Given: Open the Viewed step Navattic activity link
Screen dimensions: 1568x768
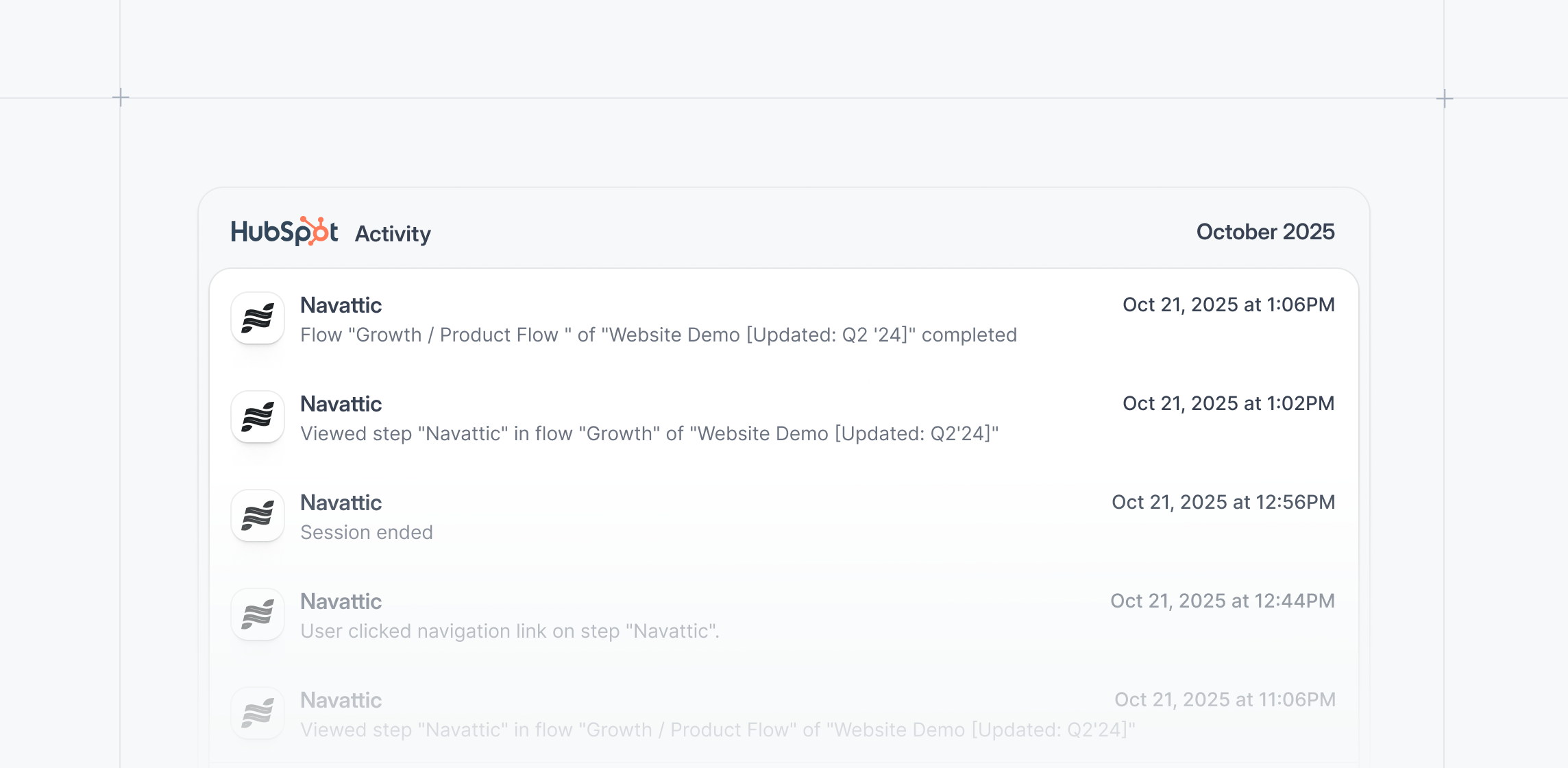Looking at the screenshot, I should click(x=650, y=433).
